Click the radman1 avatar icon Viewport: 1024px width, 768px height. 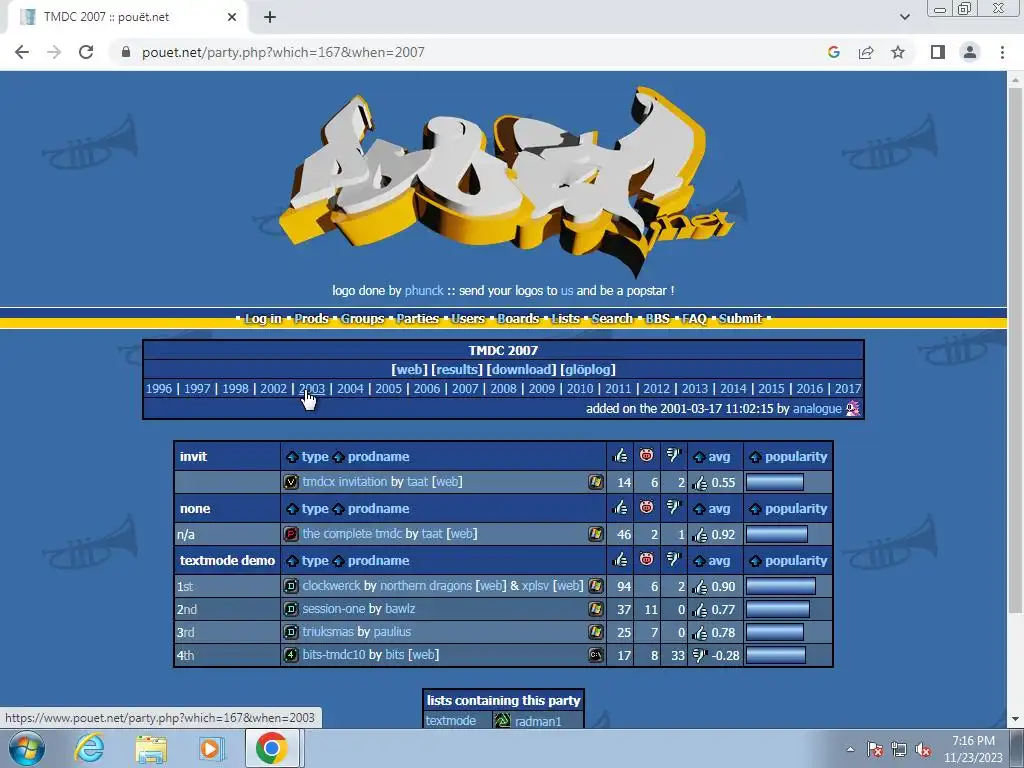tap(502, 720)
